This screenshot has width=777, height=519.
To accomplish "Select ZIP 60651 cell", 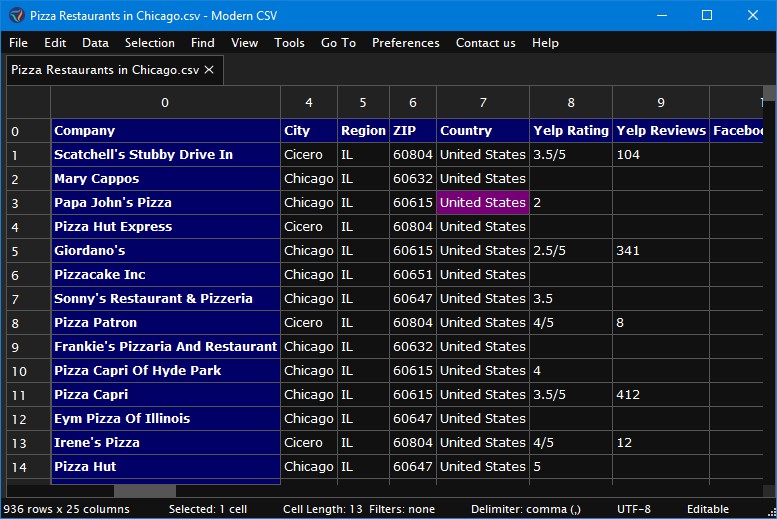I will pyautogui.click(x=413, y=275).
